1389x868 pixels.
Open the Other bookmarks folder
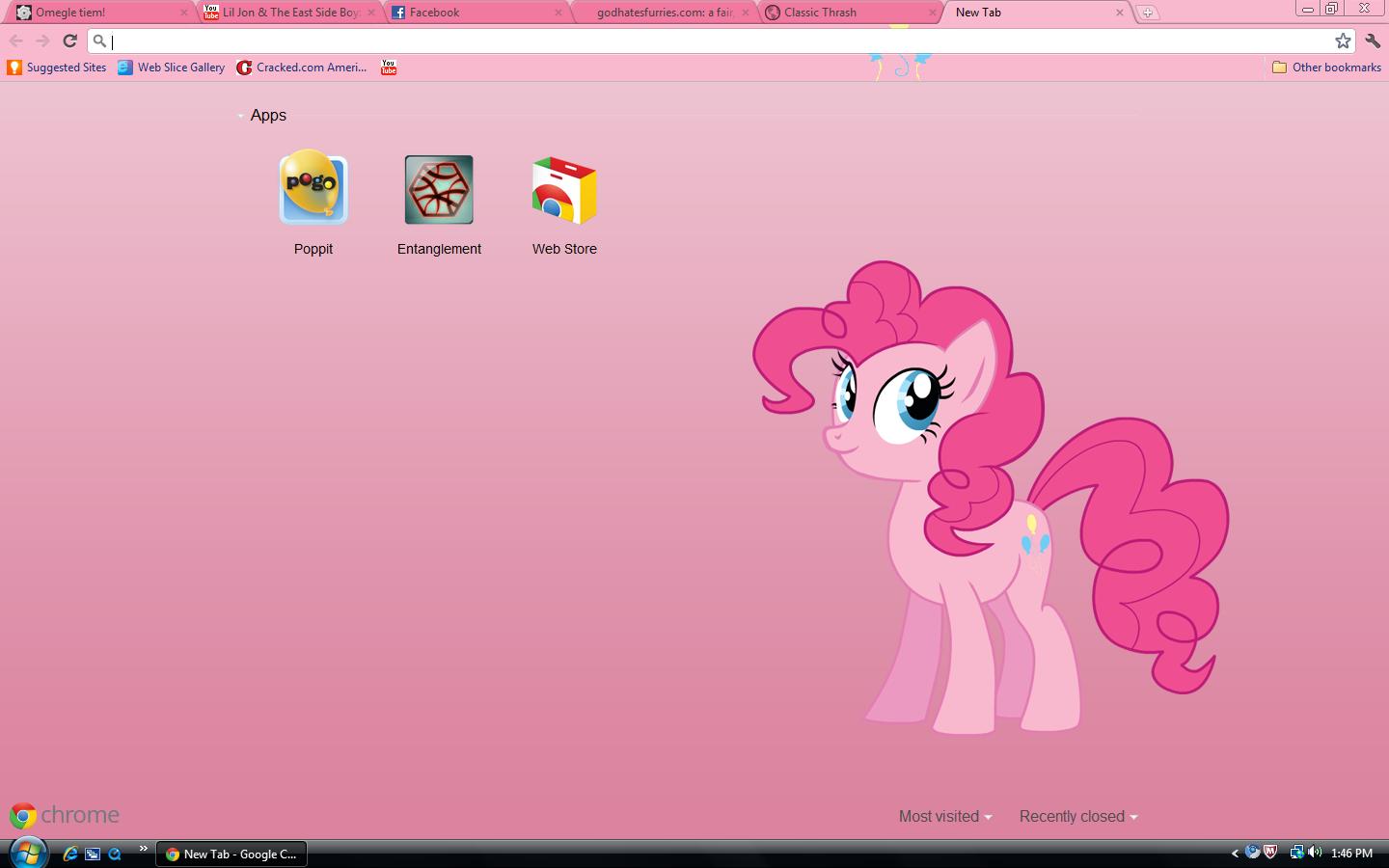point(1326,68)
